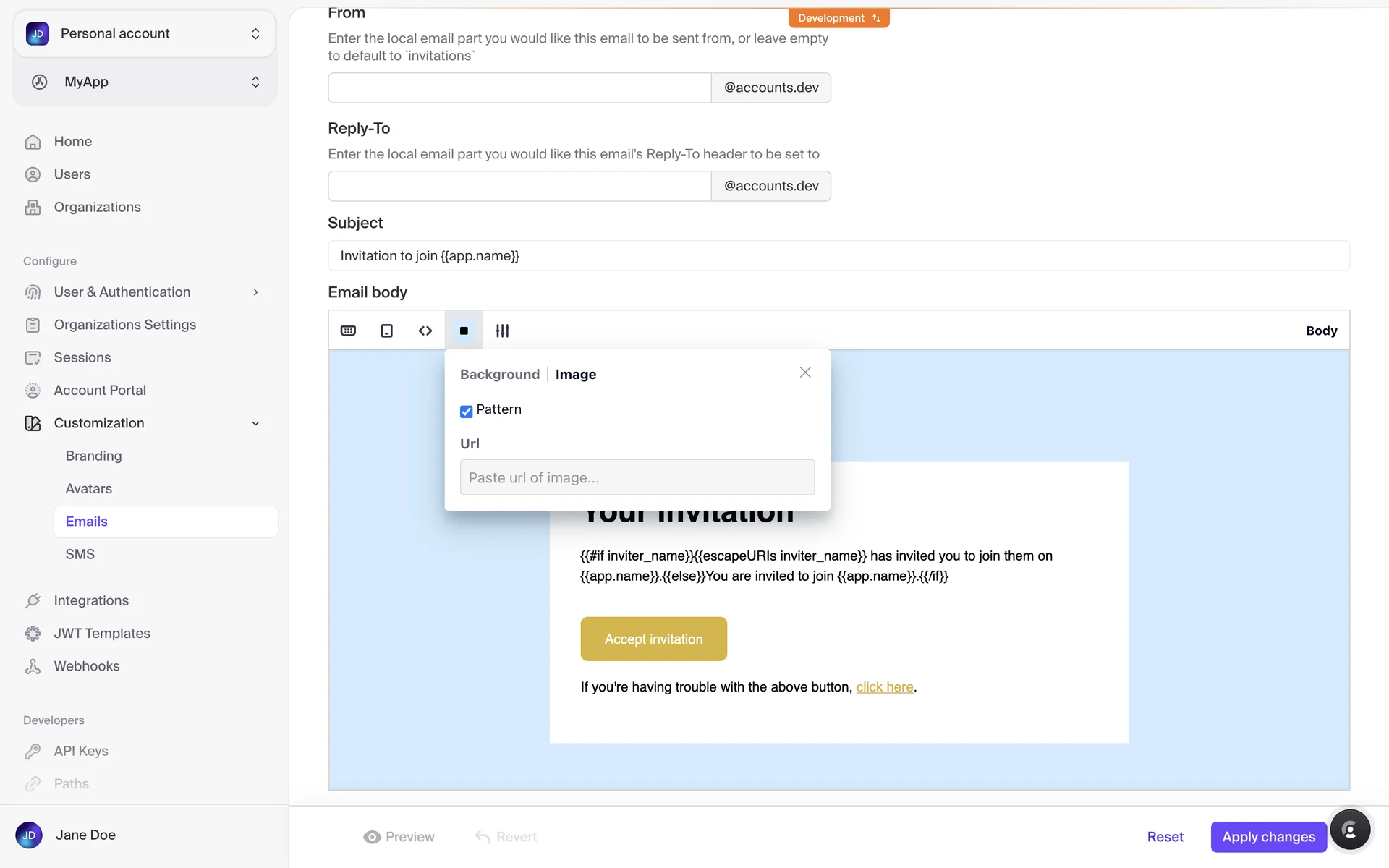The height and width of the screenshot is (868, 1389).
Task: Click the image Url input field
Action: click(x=637, y=477)
